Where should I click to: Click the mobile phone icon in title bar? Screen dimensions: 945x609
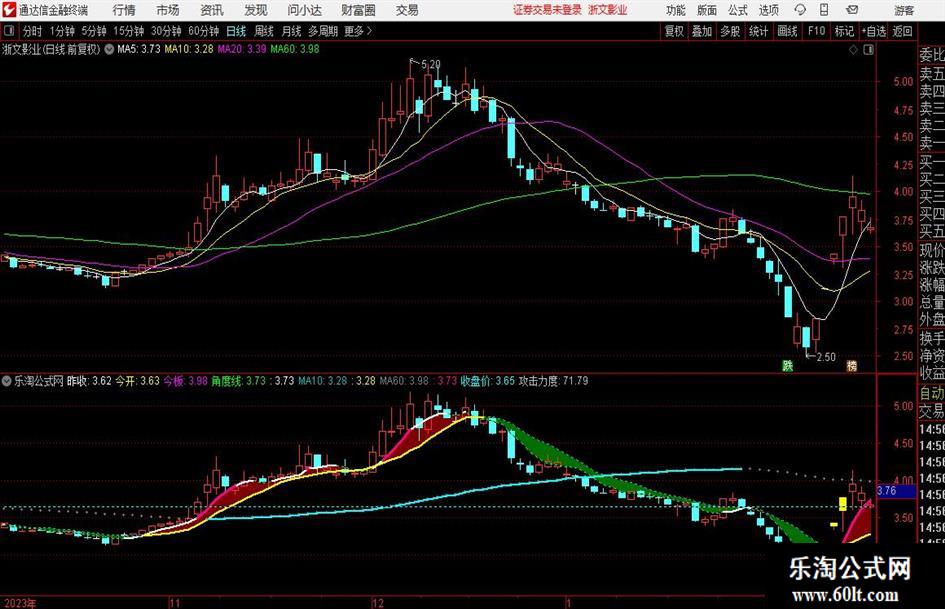point(824,10)
